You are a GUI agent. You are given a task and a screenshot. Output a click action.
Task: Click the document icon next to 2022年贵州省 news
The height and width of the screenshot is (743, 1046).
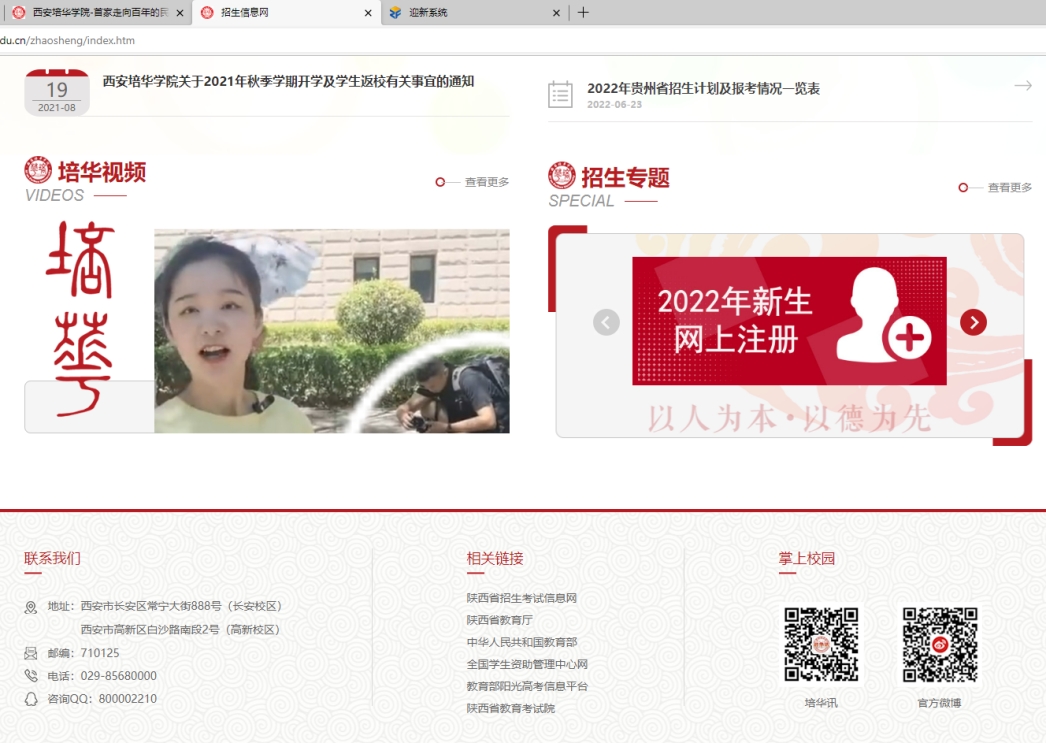[x=560, y=95]
